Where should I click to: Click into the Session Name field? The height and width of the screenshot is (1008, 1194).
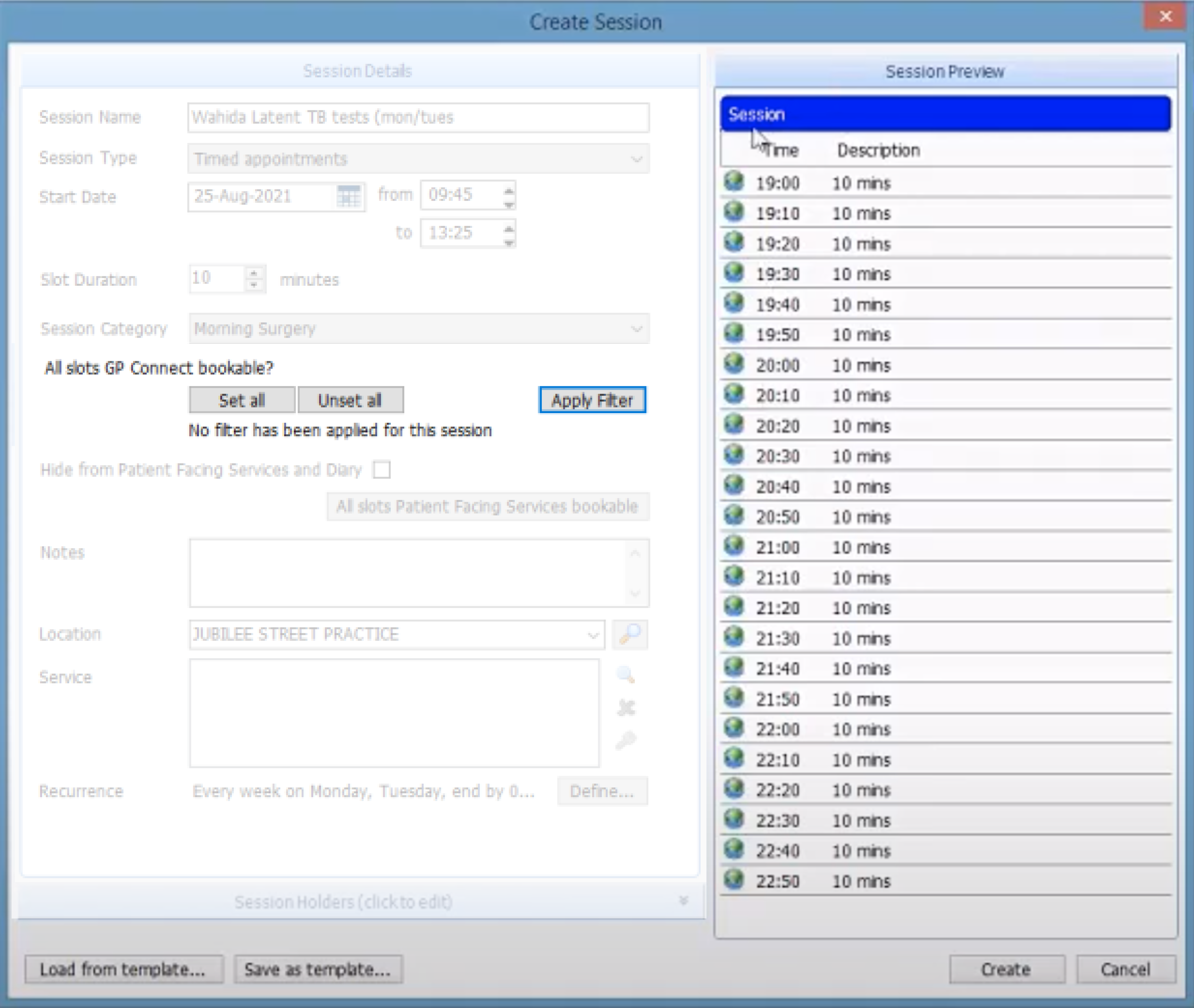pos(418,118)
